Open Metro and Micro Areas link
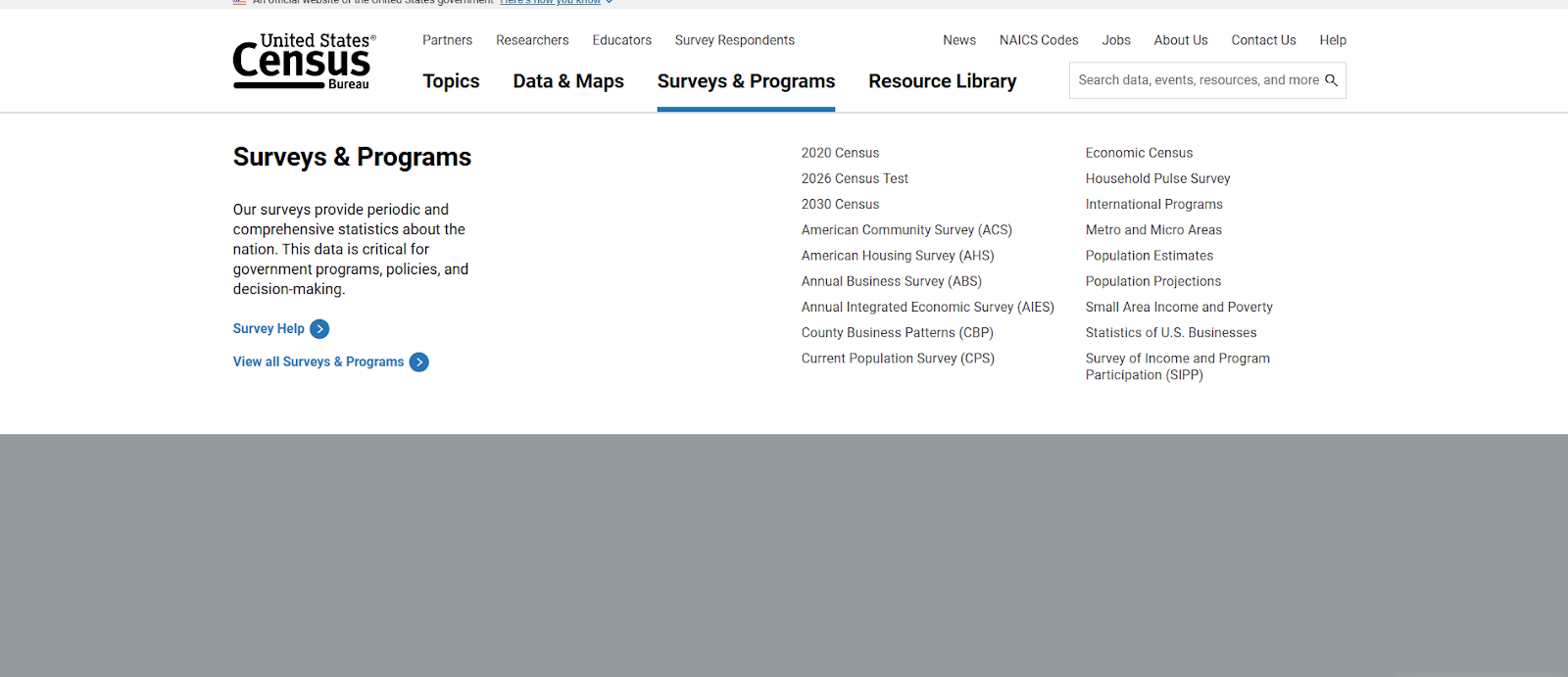This screenshot has width=1568, height=677. pyautogui.click(x=1153, y=230)
